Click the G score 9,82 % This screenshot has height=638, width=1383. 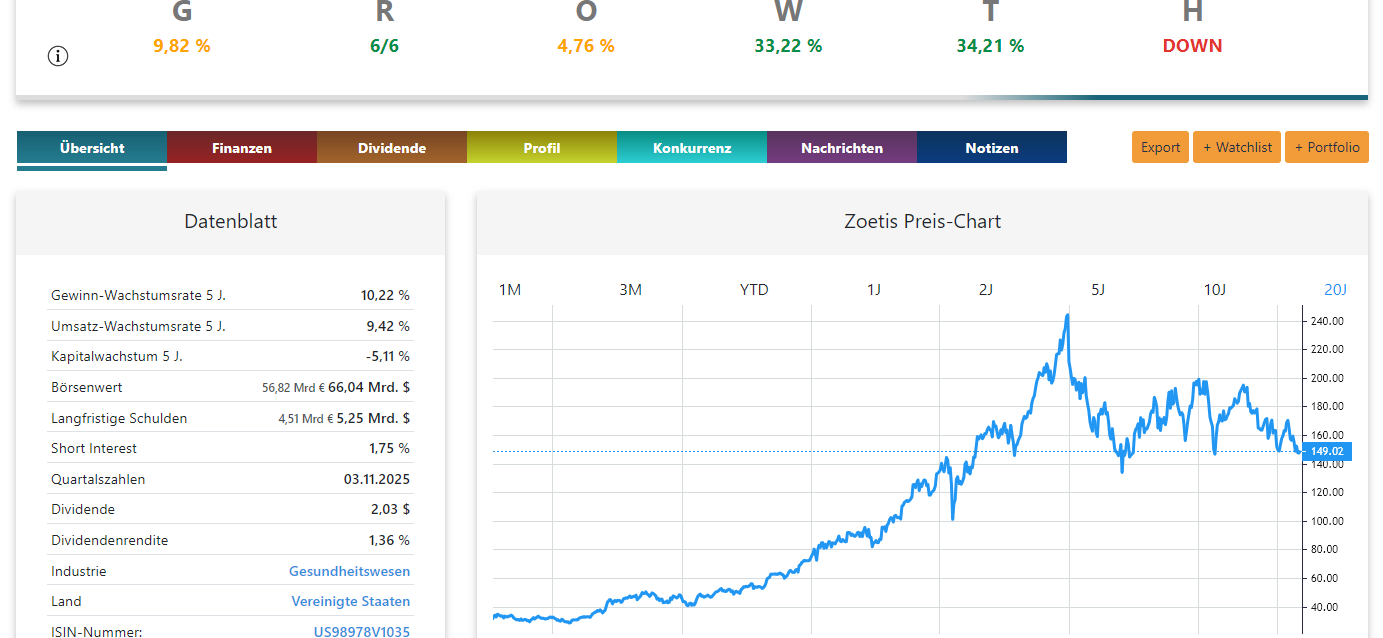(182, 46)
